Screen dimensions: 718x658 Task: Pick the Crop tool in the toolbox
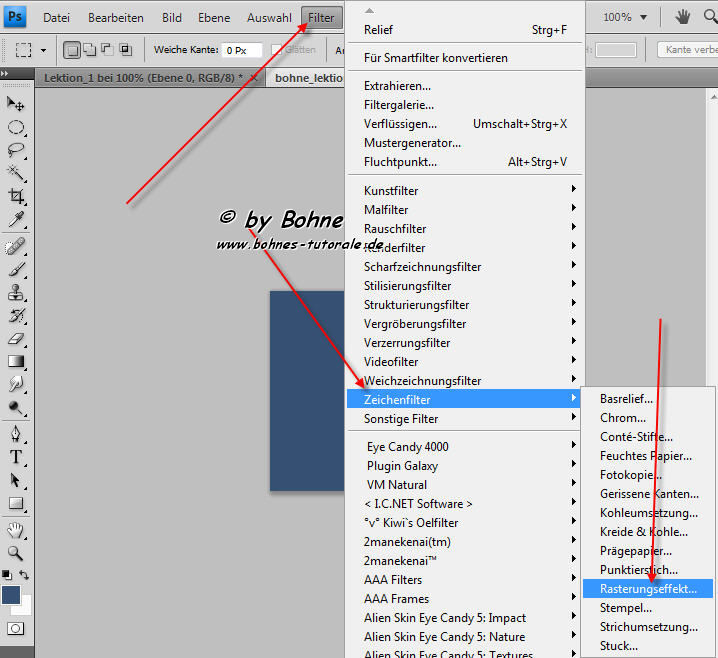(16, 196)
